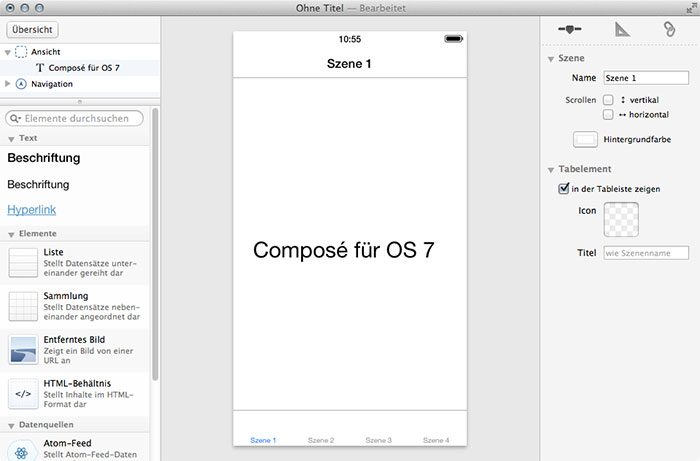Screen dimensions: 700x461
Task: Click the Ansicht label in the outline
Action: tap(46, 52)
